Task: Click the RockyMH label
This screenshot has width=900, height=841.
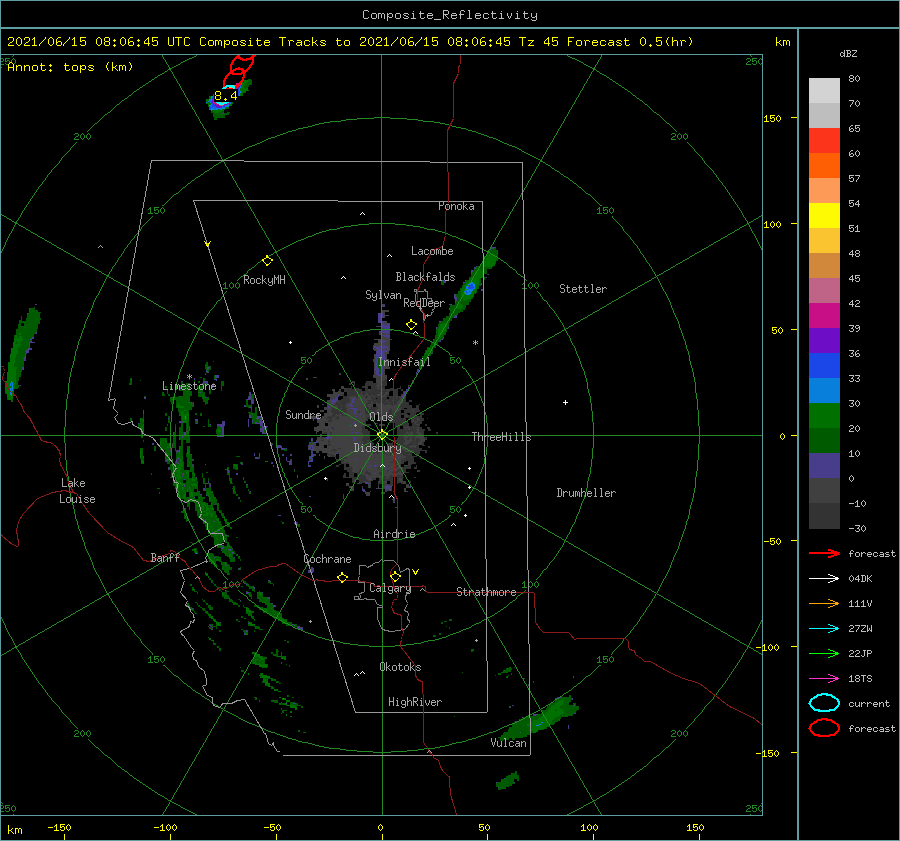Action: point(264,280)
